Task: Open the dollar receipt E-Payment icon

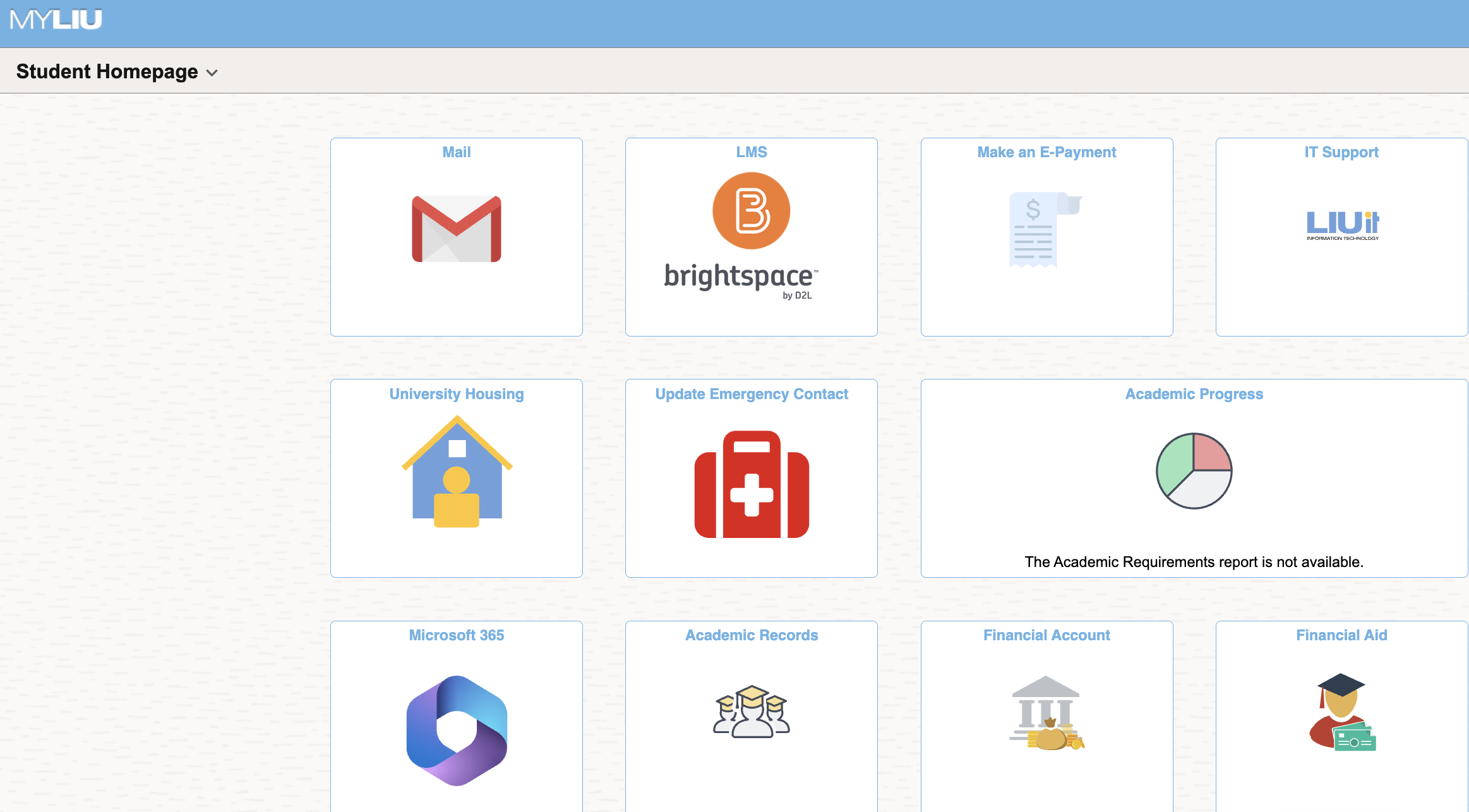Action: pyautogui.click(x=1045, y=230)
